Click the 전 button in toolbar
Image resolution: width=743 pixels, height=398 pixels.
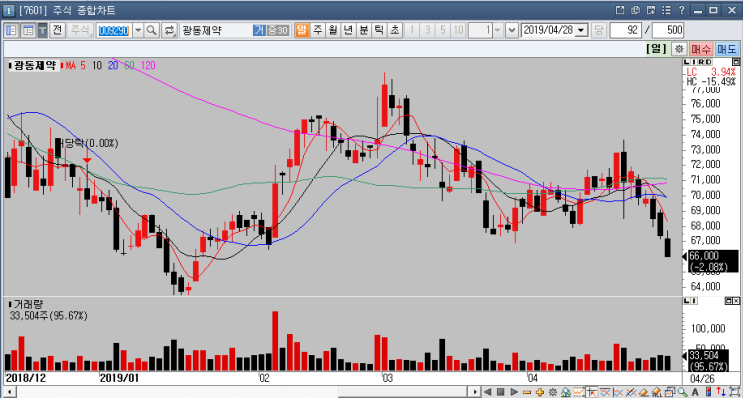(57, 31)
